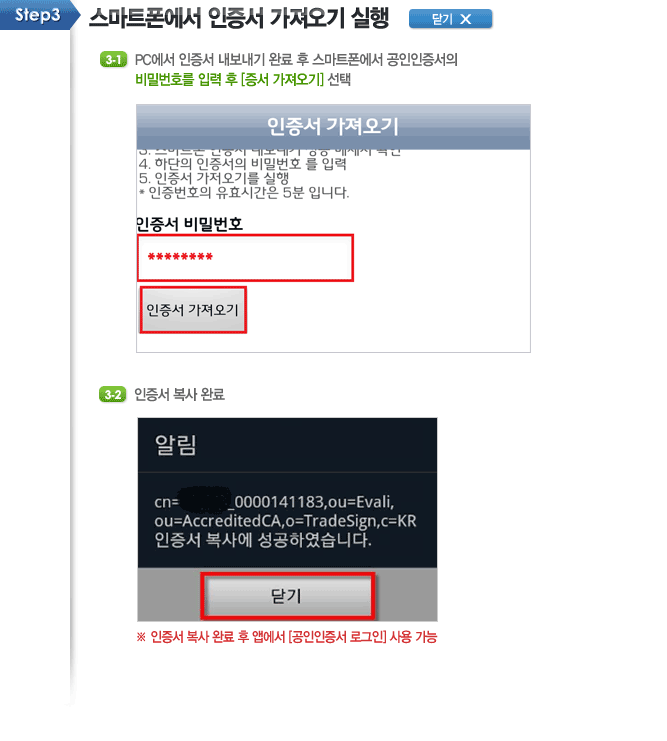Image resolution: width=667 pixels, height=741 pixels.
Task: Click the 인증서 비밀번호 label
Action: click(190, 224)
